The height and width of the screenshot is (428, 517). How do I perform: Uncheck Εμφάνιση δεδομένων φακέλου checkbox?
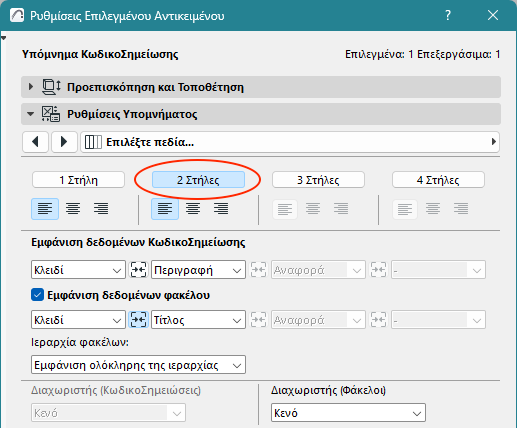pyautogui.click(x=37, y=295)
